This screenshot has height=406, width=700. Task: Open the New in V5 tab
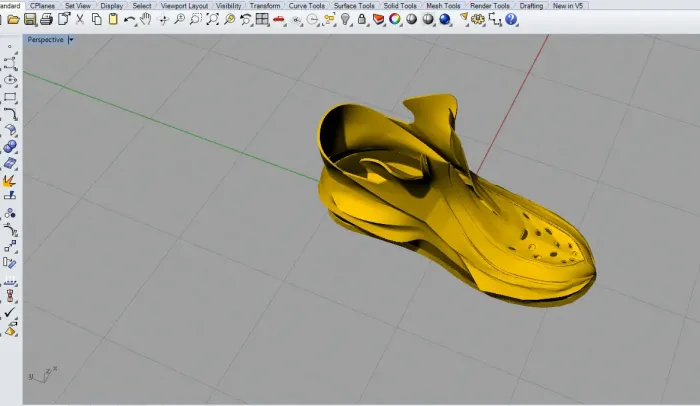coord(568,6)
